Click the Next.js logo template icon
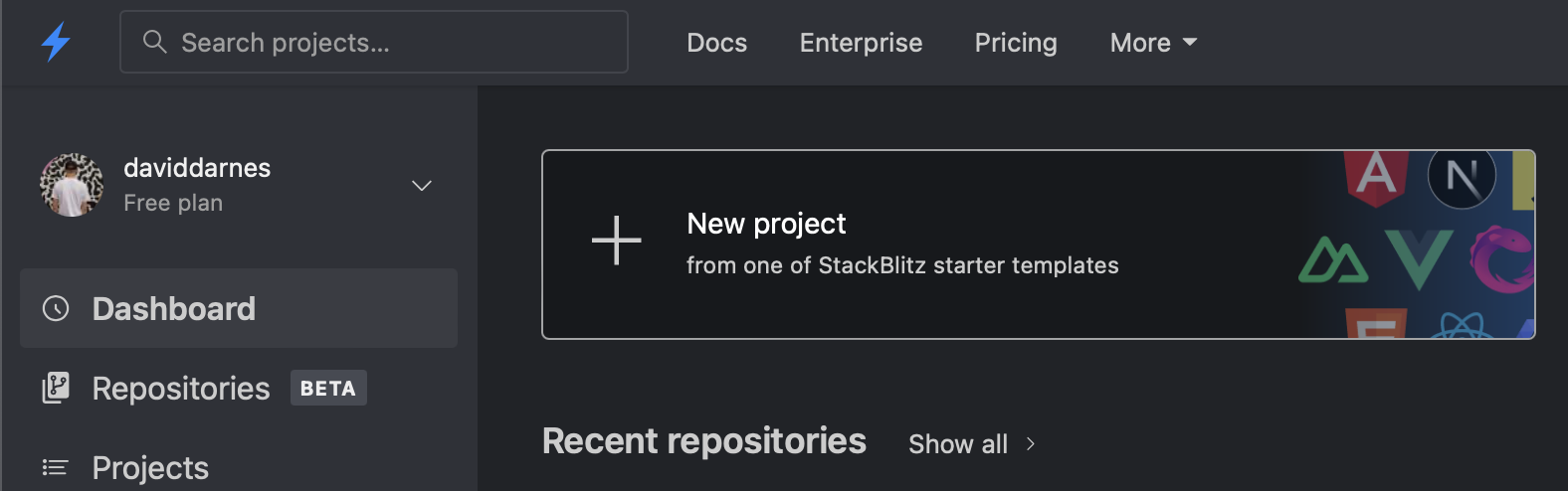Image resolution: width=1568 pixels, height=491 pixels. (x=1462, y=178)
